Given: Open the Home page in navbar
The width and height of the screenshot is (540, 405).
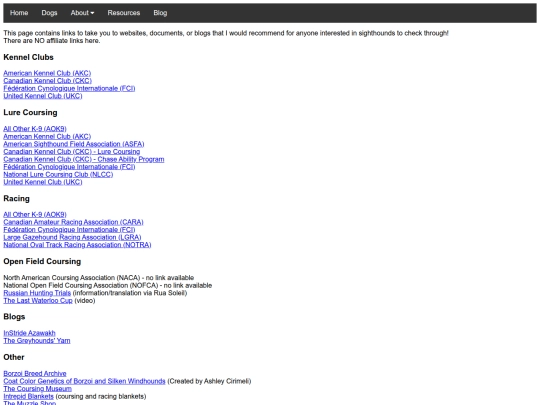Looking at the screenshot, I should pos(19,13).
